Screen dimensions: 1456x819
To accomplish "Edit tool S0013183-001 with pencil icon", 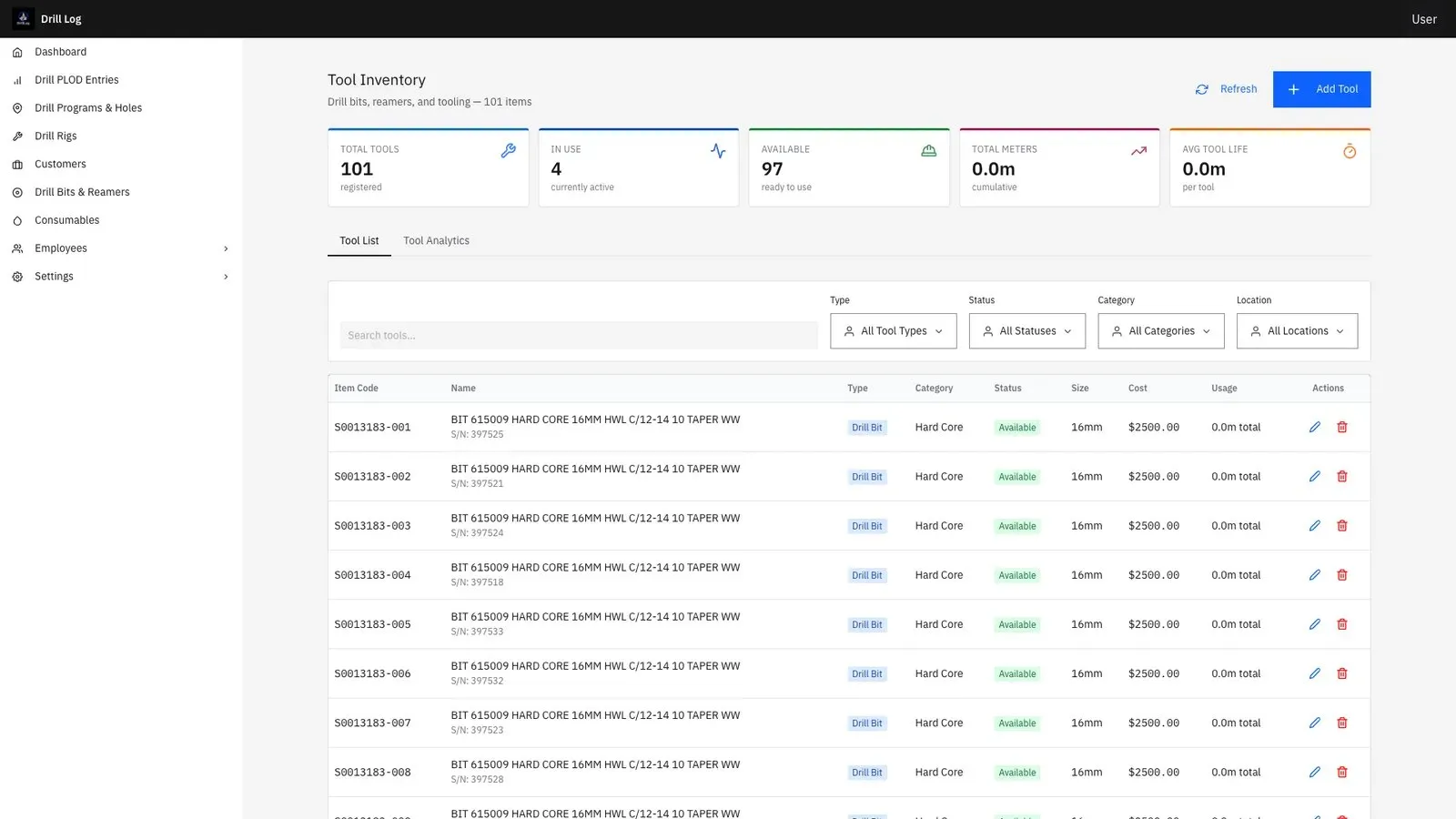I will (1315, 428).
